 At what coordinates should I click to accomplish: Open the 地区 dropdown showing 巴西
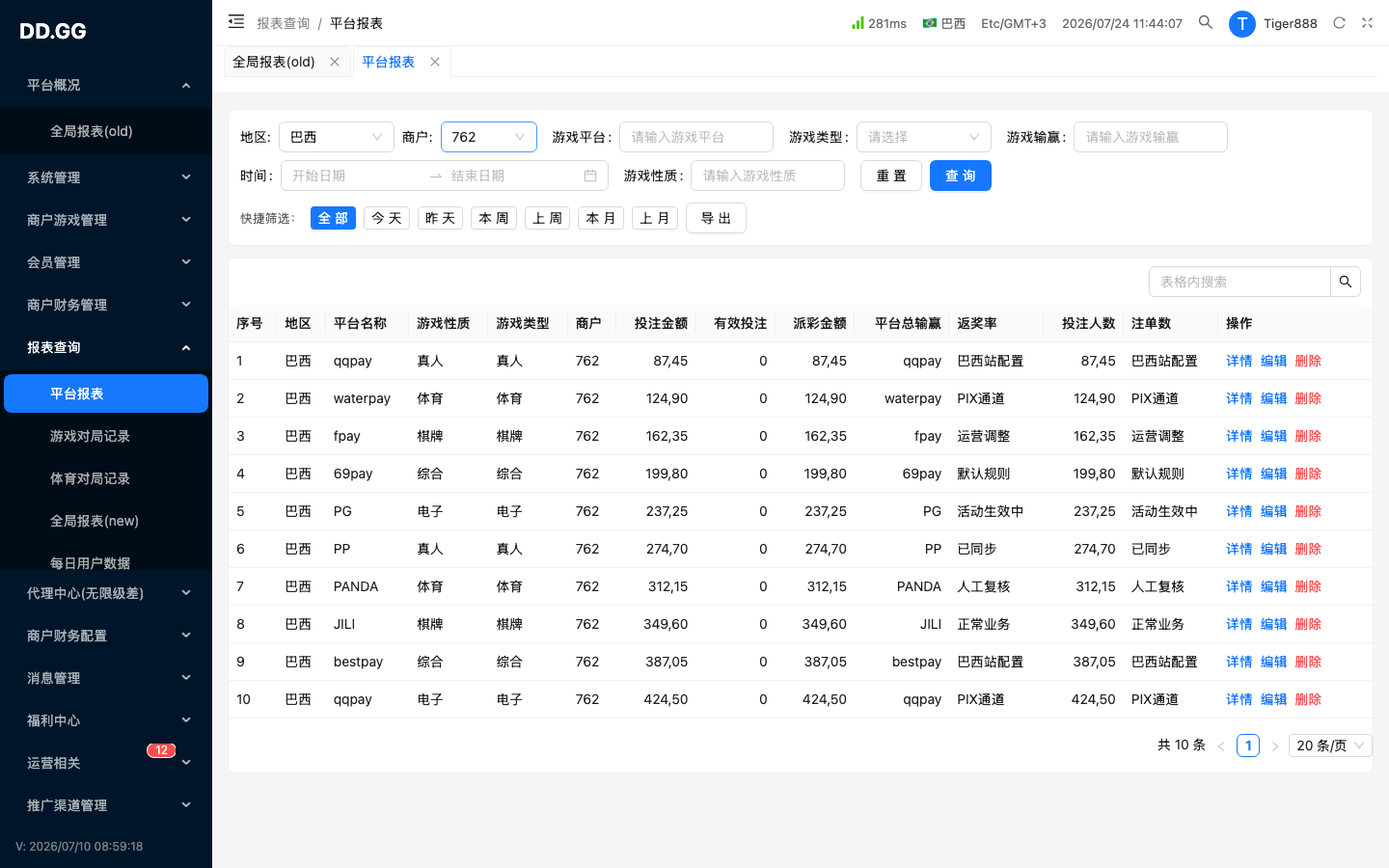pyautogui.click(x=337, y=137)
